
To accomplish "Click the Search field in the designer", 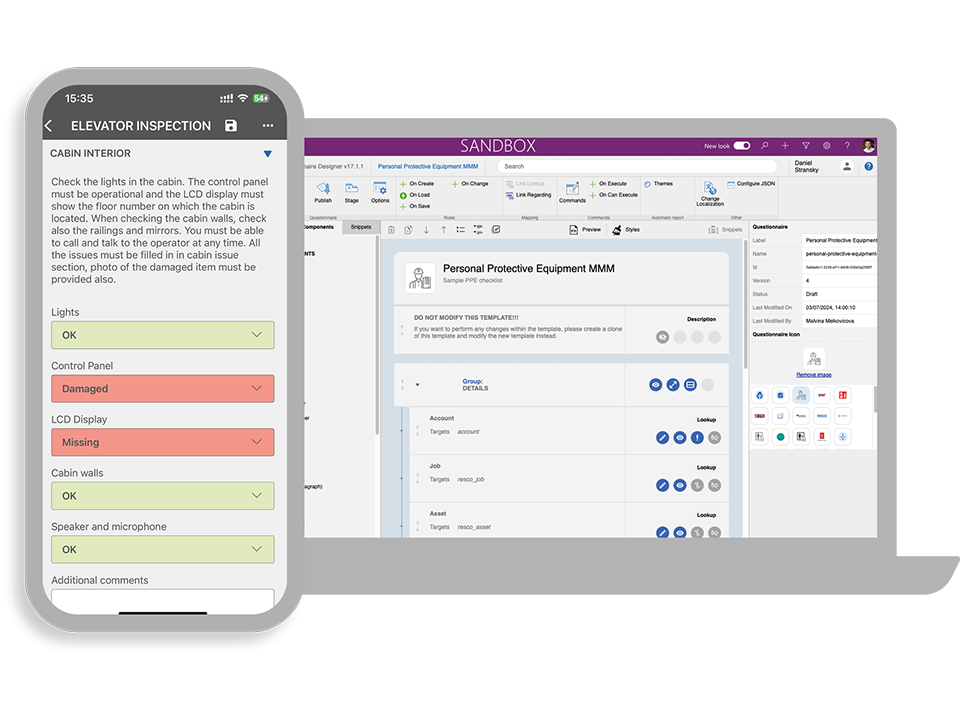I will point(637,167).
